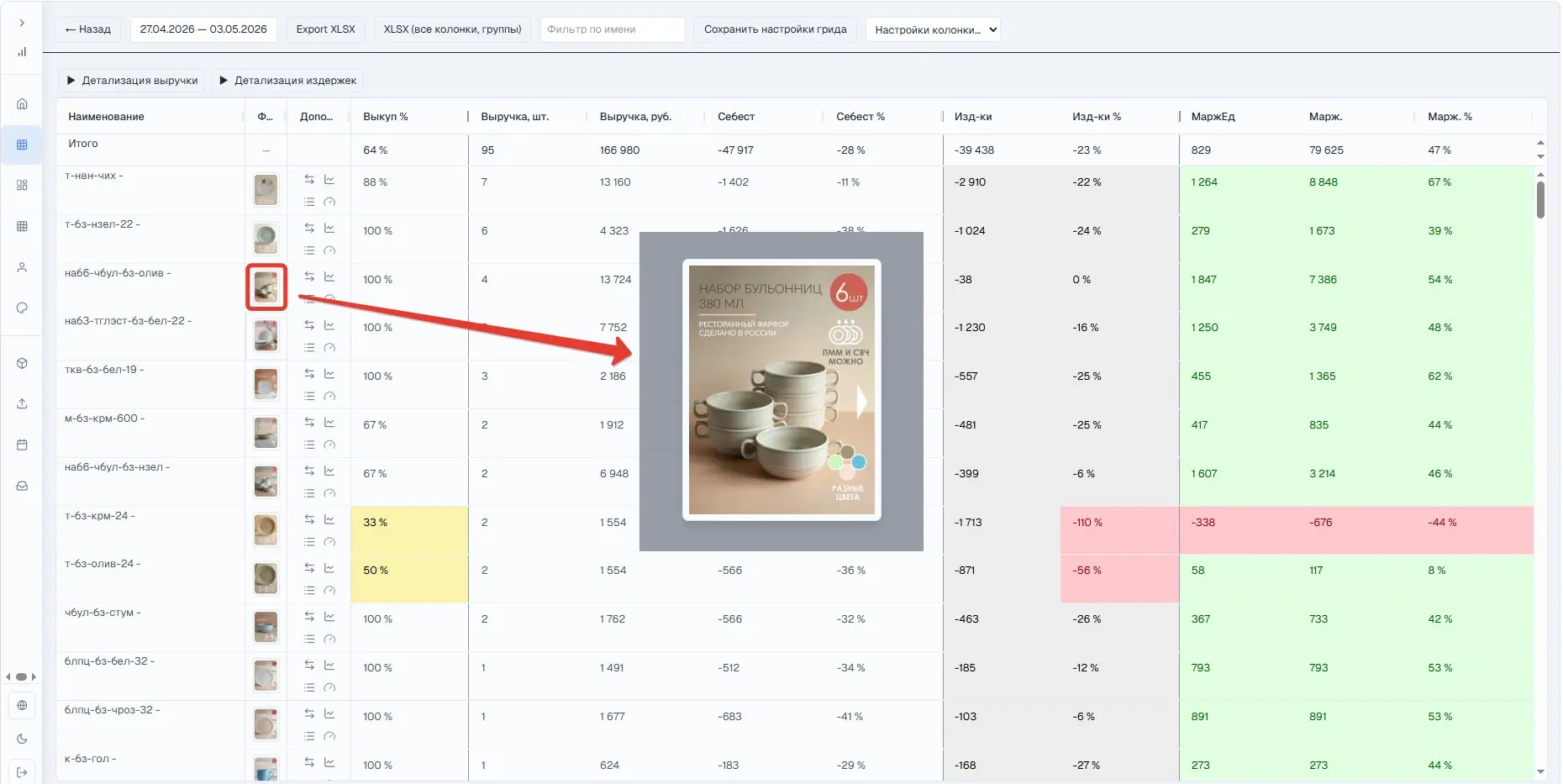
Task: Open the dashboard widgets sidebar icon
Action: pos(22,185)
